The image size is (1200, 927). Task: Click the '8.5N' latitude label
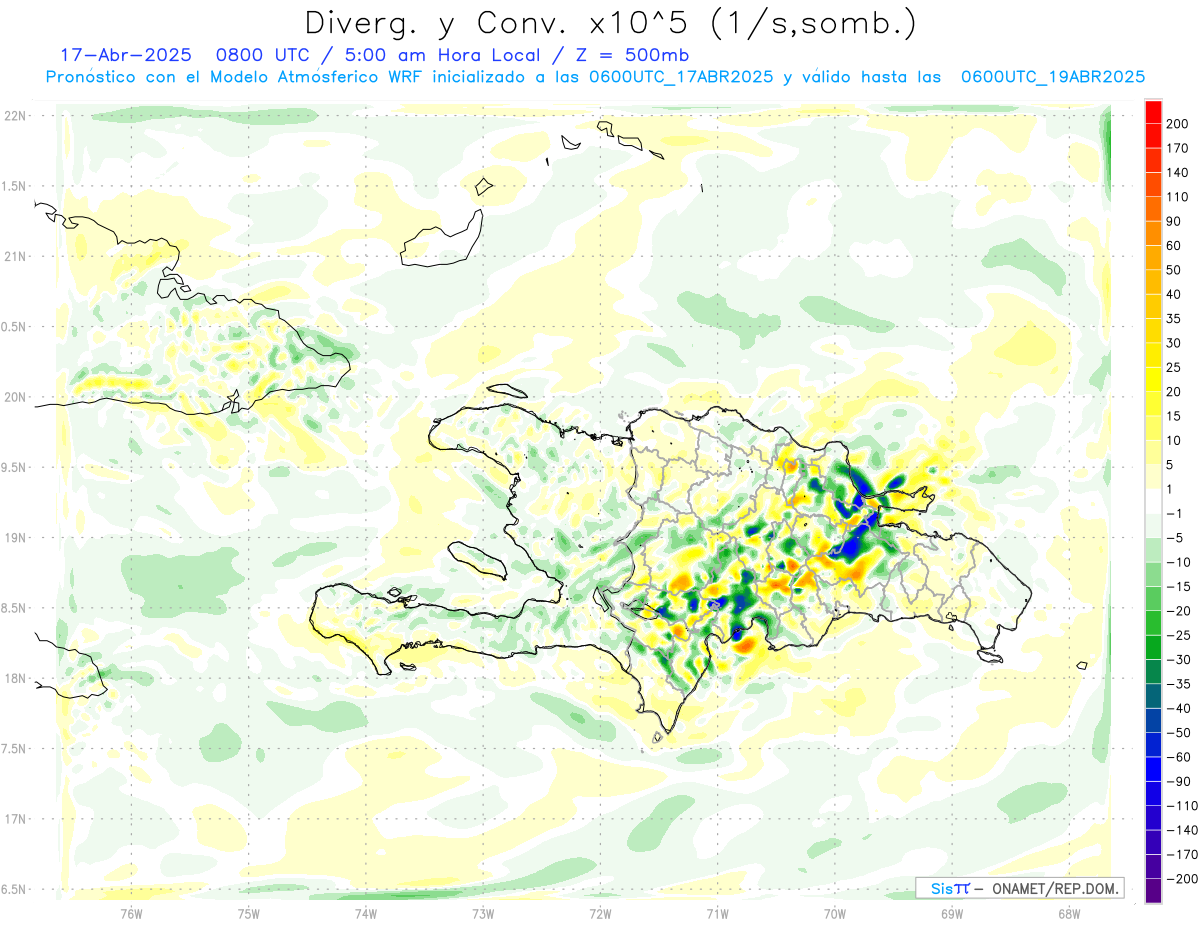click(14, 609)
